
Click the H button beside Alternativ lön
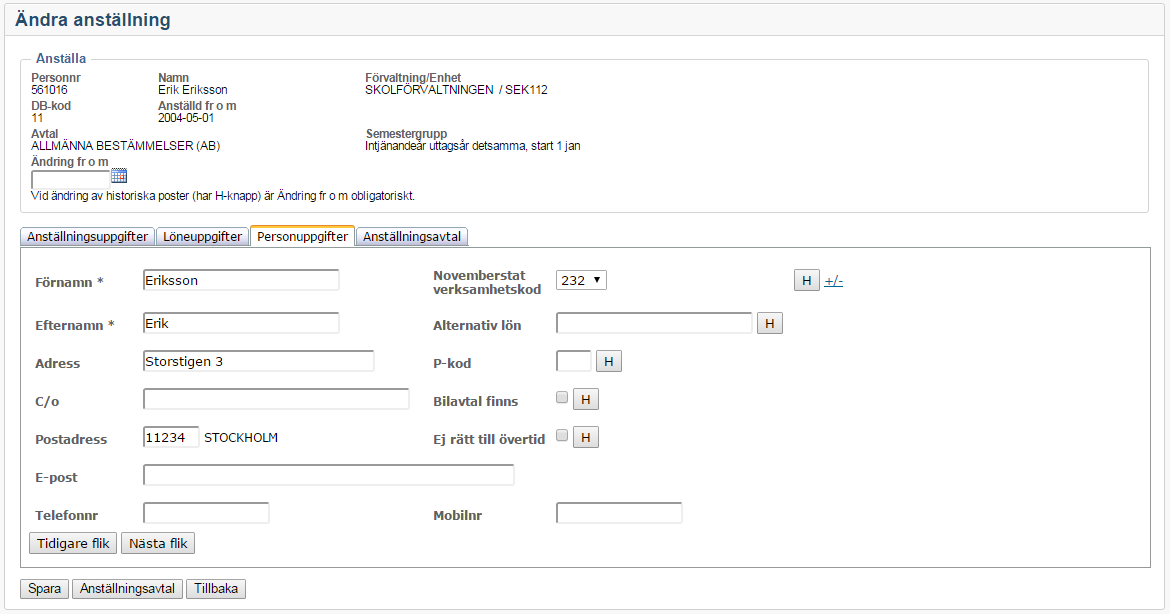click(x=769, y=323)
